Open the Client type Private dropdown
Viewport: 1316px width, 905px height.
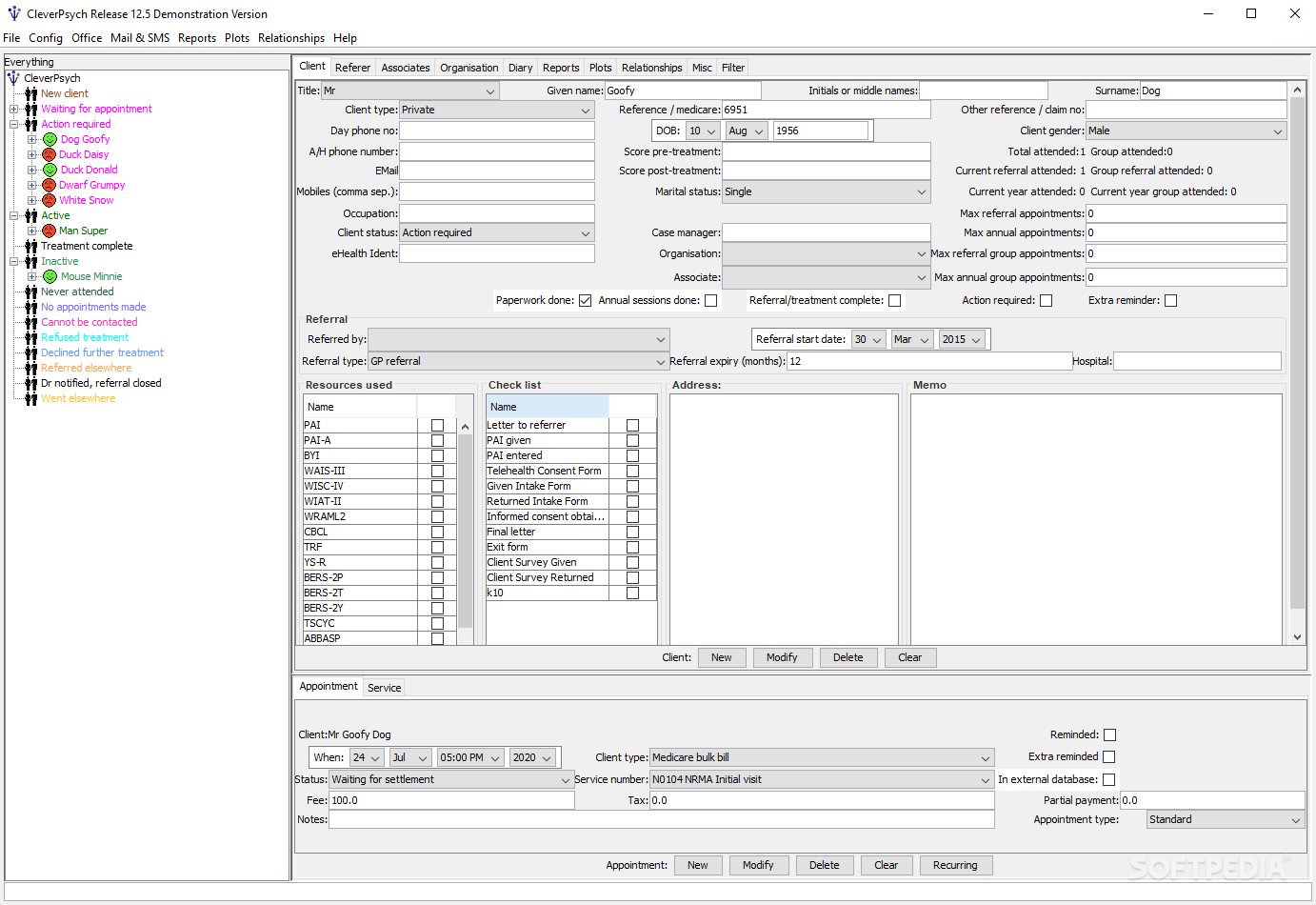[x=497, y=110]
